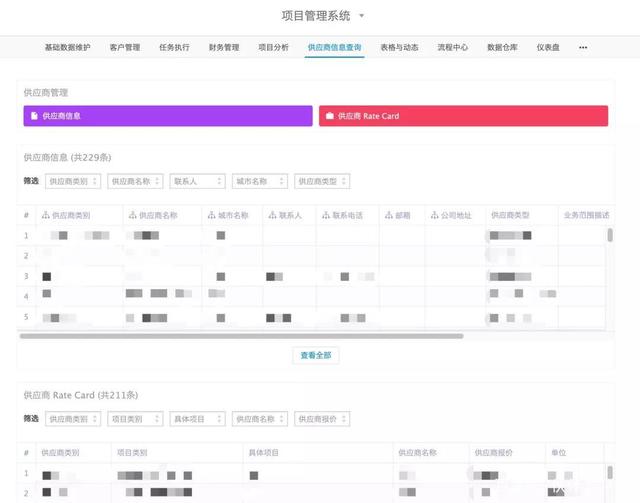Image resolution: width=640 pixels, height=503 pixels.
Task: Click the icon beside the 邮箱 column header
Action: [387, 215]
